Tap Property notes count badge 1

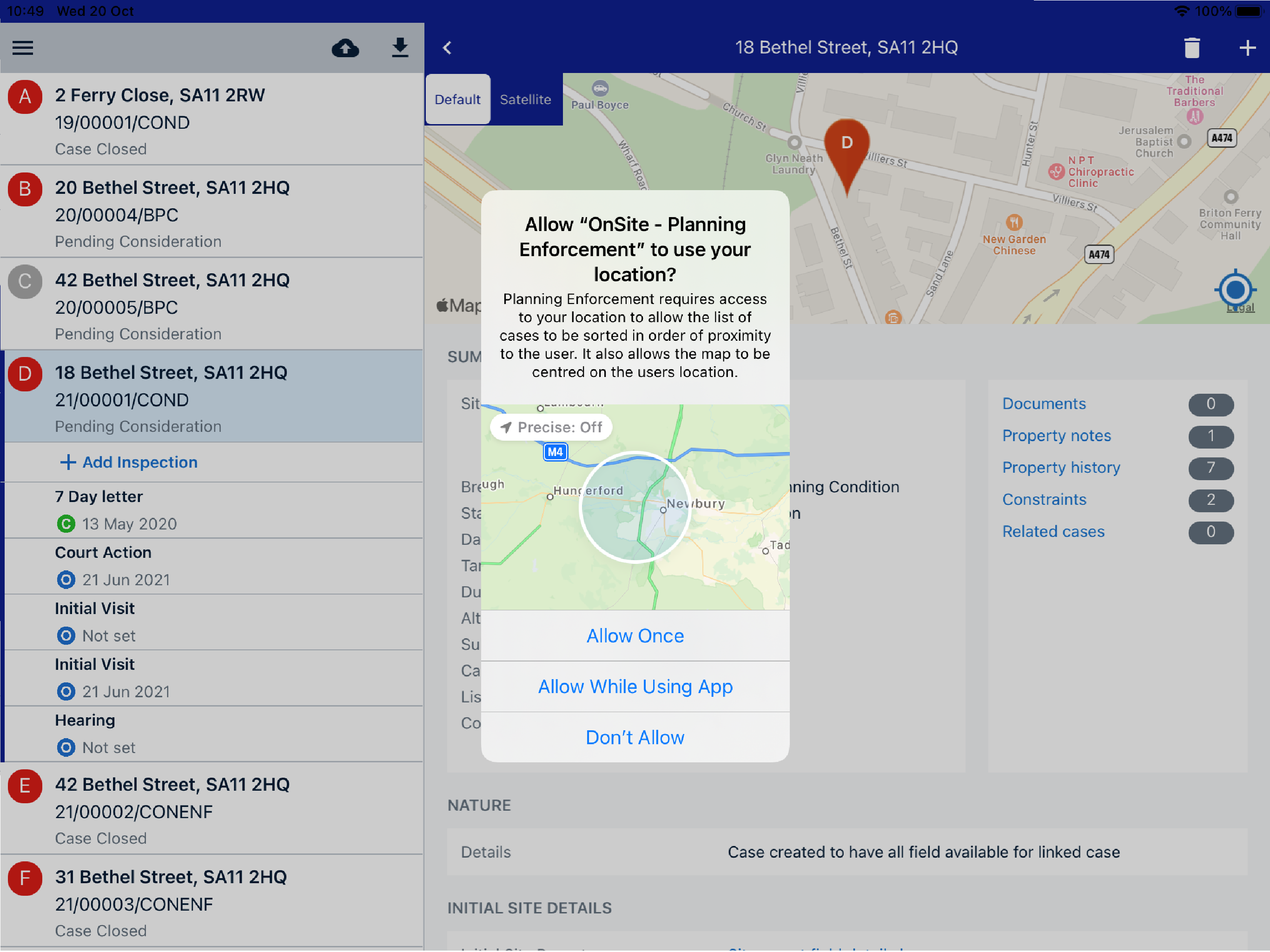pos(1211,436)
